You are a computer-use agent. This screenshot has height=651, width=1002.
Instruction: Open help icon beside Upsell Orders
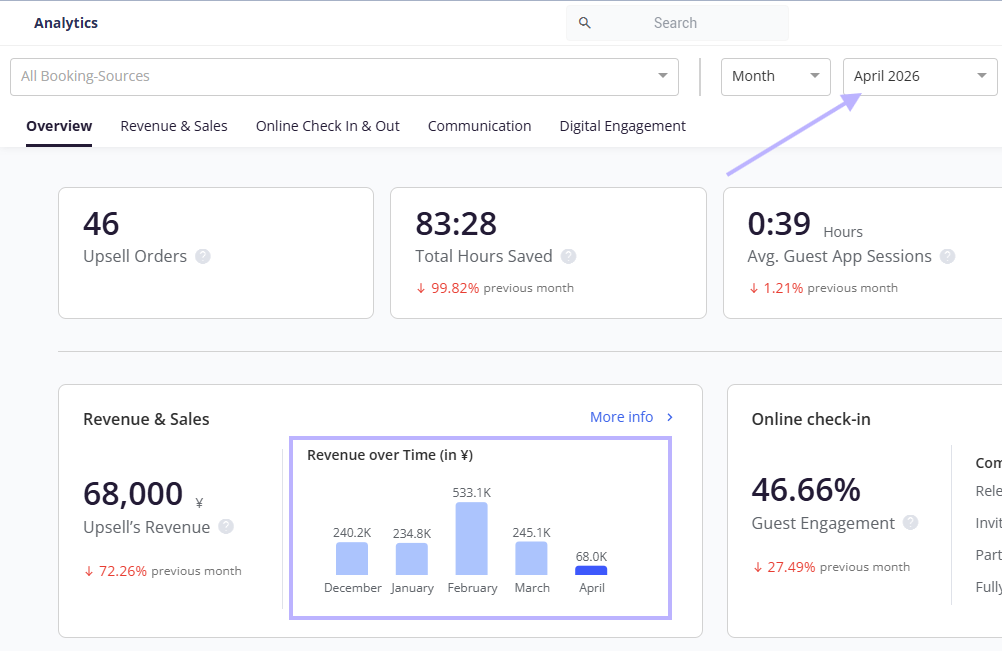coord(203,256)
